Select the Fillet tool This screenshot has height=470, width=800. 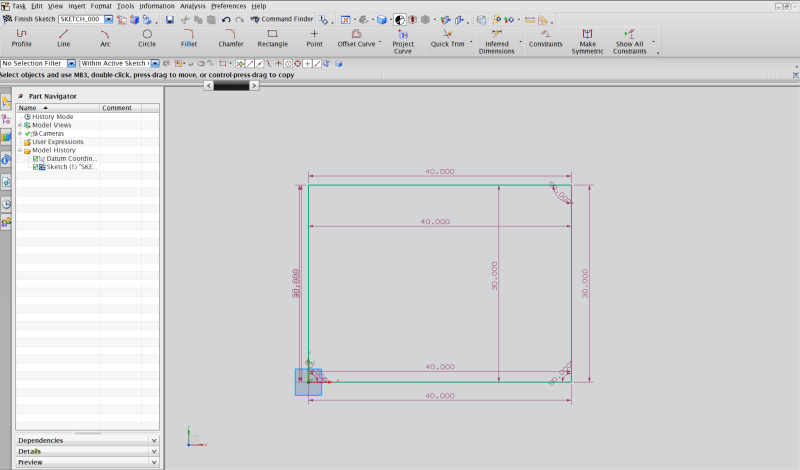(x=189, y=39)
